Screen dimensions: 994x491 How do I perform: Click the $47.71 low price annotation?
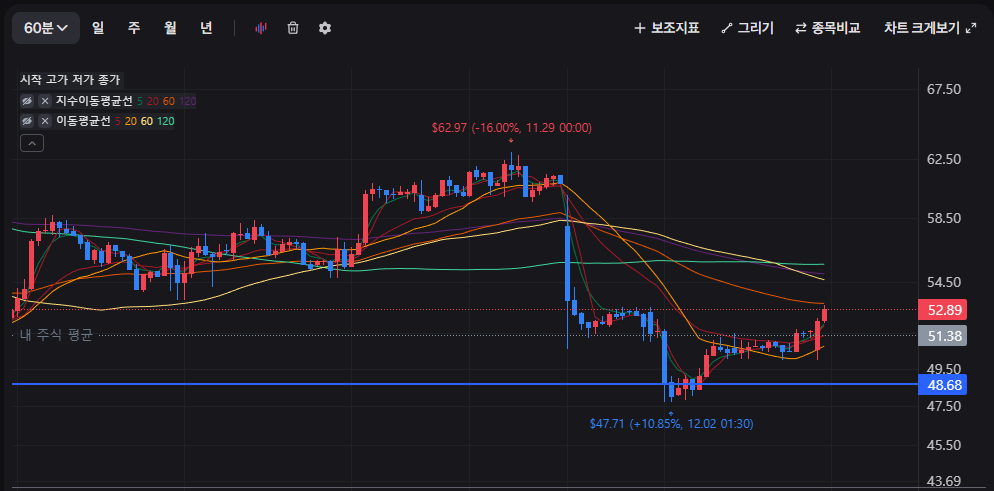point(671,423)
